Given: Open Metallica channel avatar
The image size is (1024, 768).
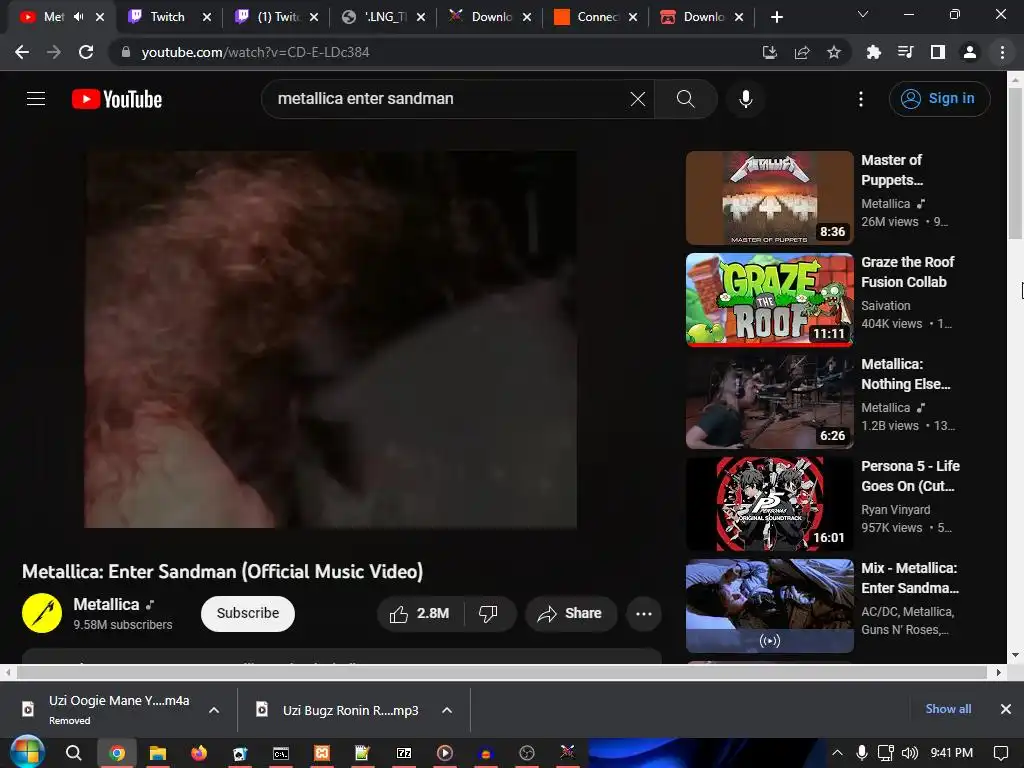Looking at the screenshot, I should (x=42, y=613).
